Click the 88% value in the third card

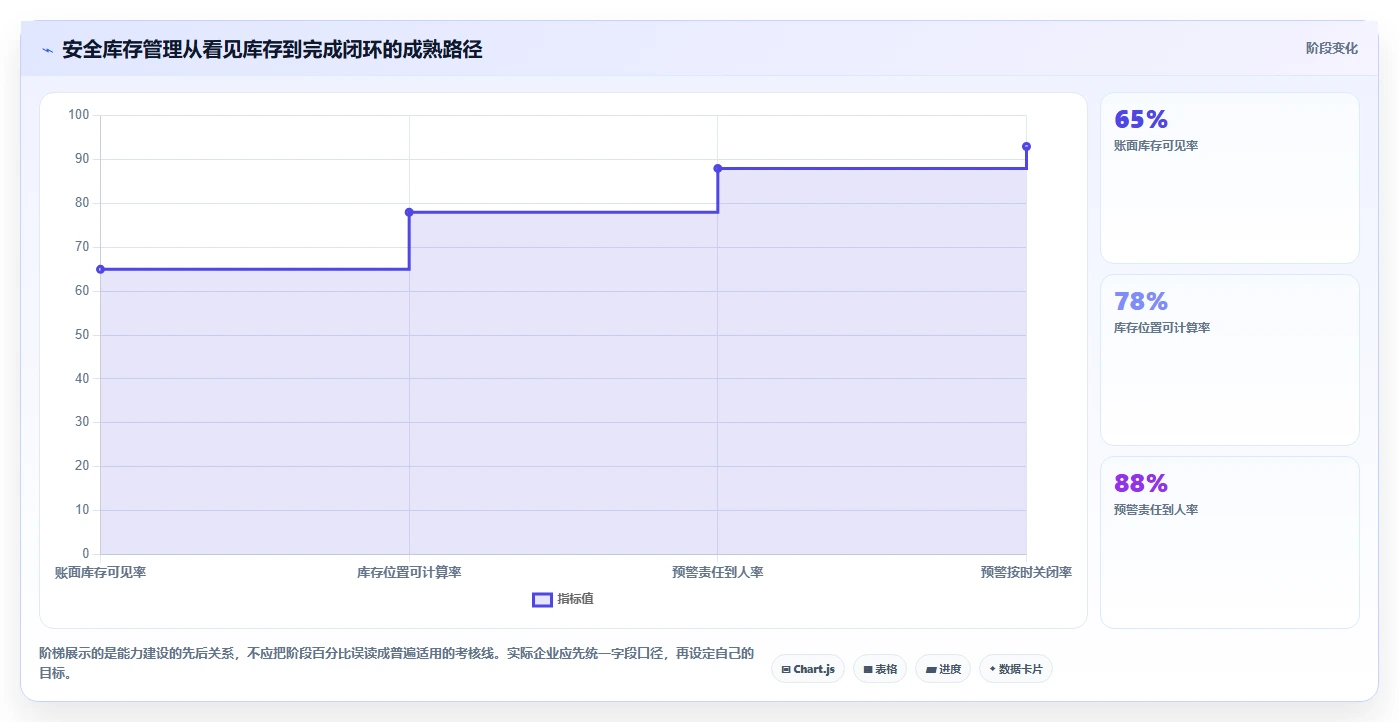pyautogui.click(x=1141, y=484)
